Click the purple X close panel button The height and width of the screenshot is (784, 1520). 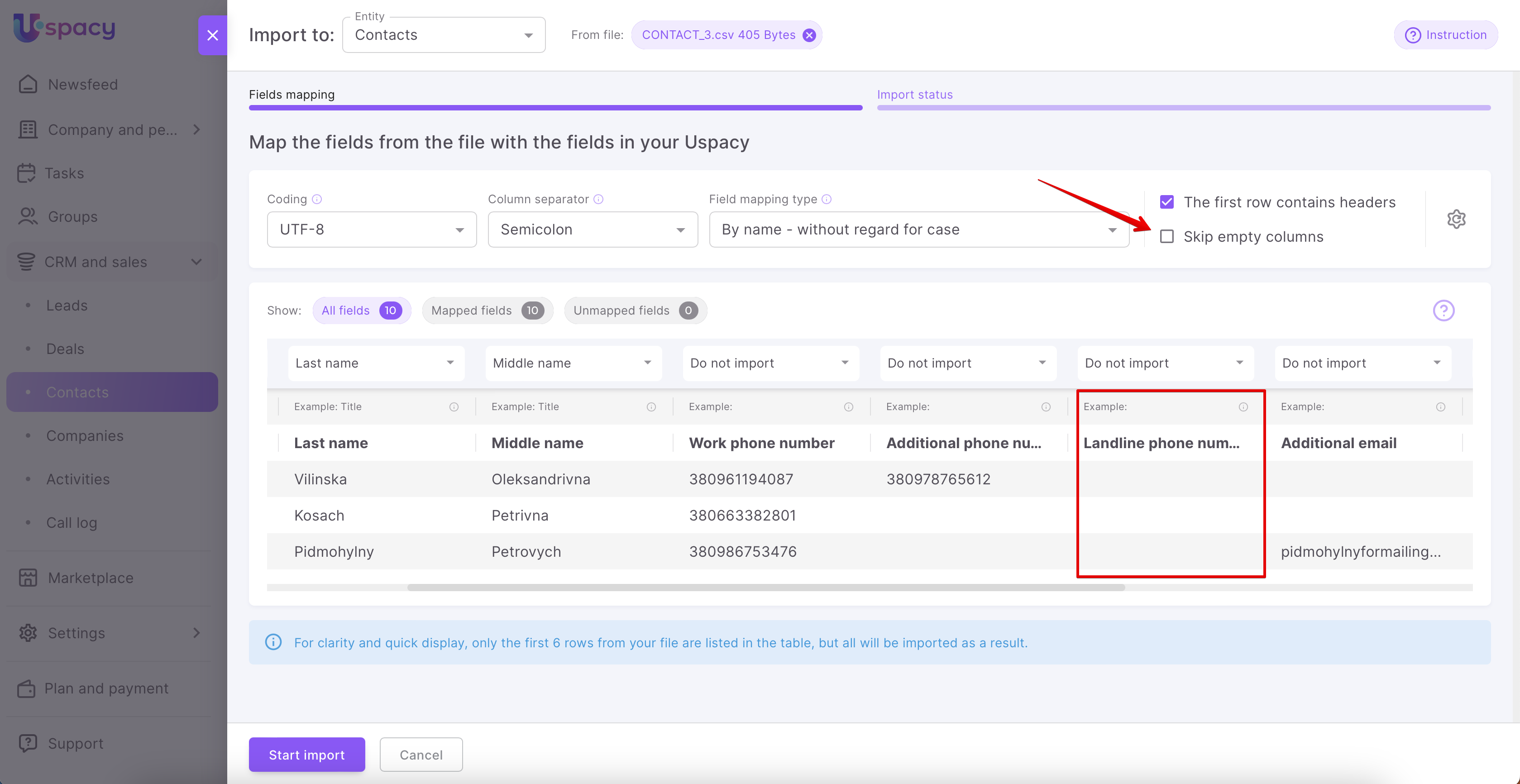point(212,35)
